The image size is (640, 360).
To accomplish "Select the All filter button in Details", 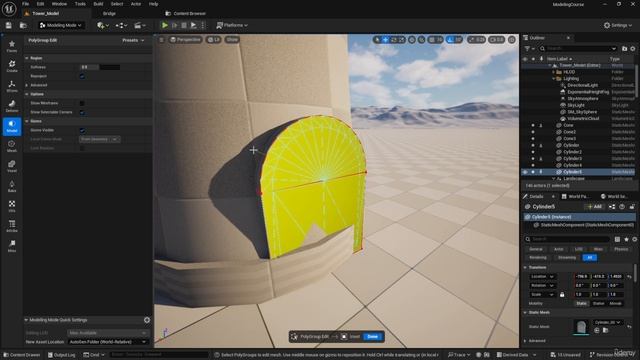I will [x=589, y=258].
